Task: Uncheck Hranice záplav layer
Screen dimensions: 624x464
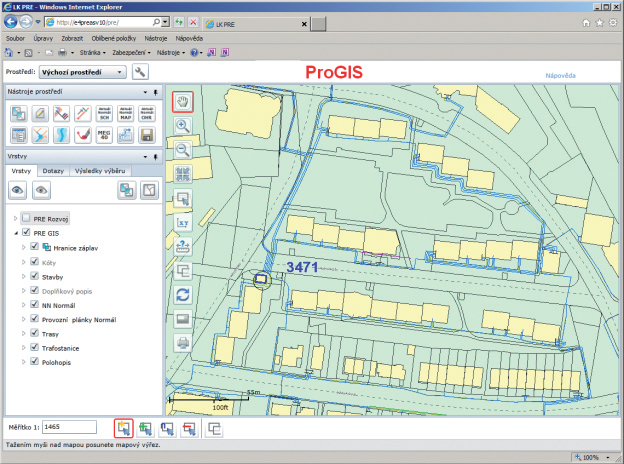Action: coord(35,247)
